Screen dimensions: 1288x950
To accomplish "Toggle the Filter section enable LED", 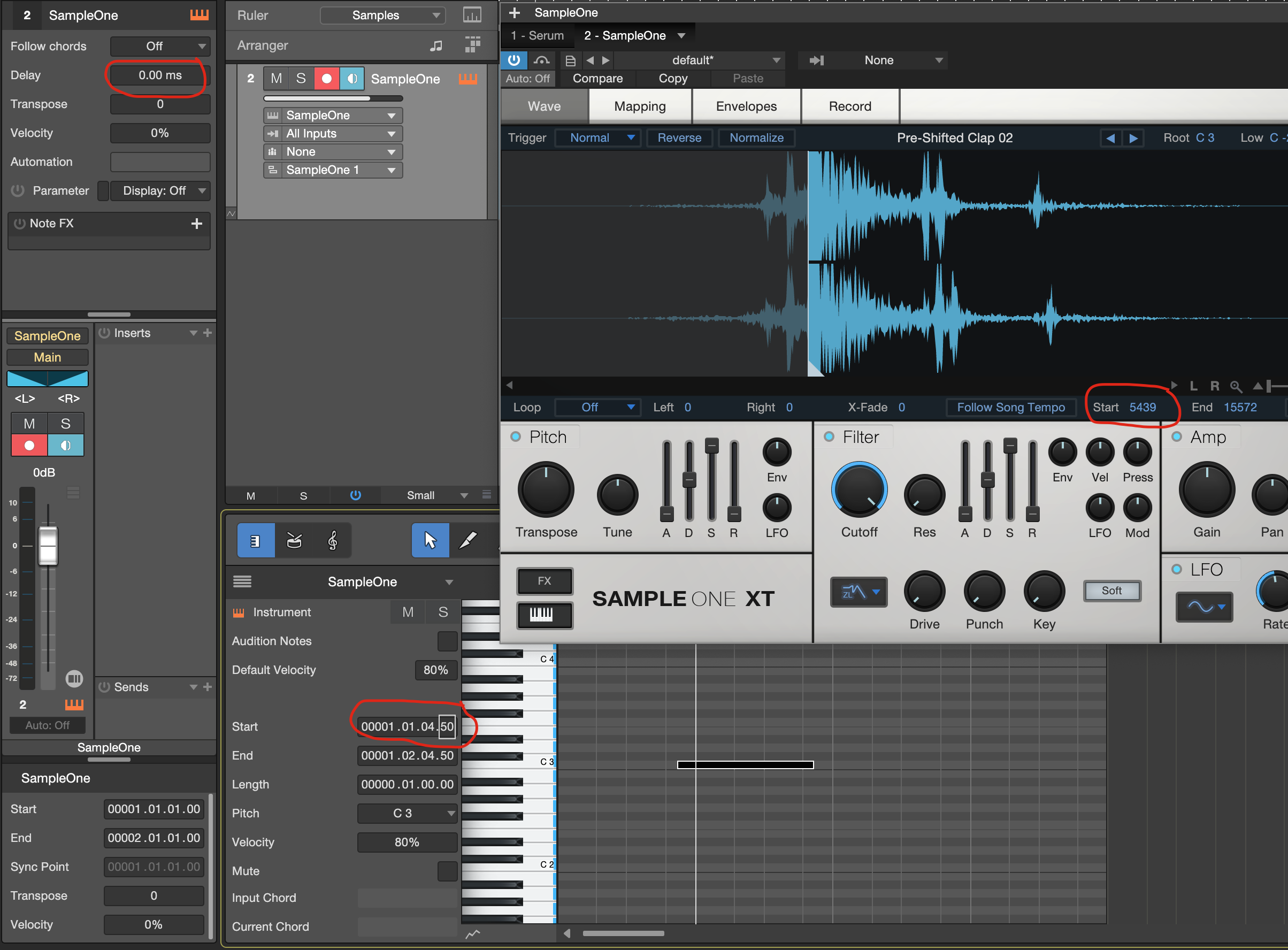I will [829, 437].
